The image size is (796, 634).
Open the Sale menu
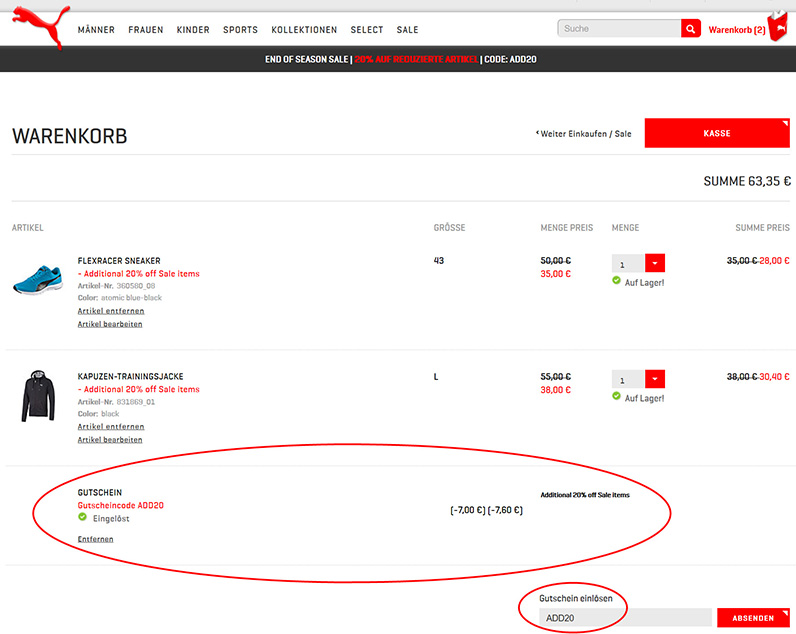pos(408,30)
